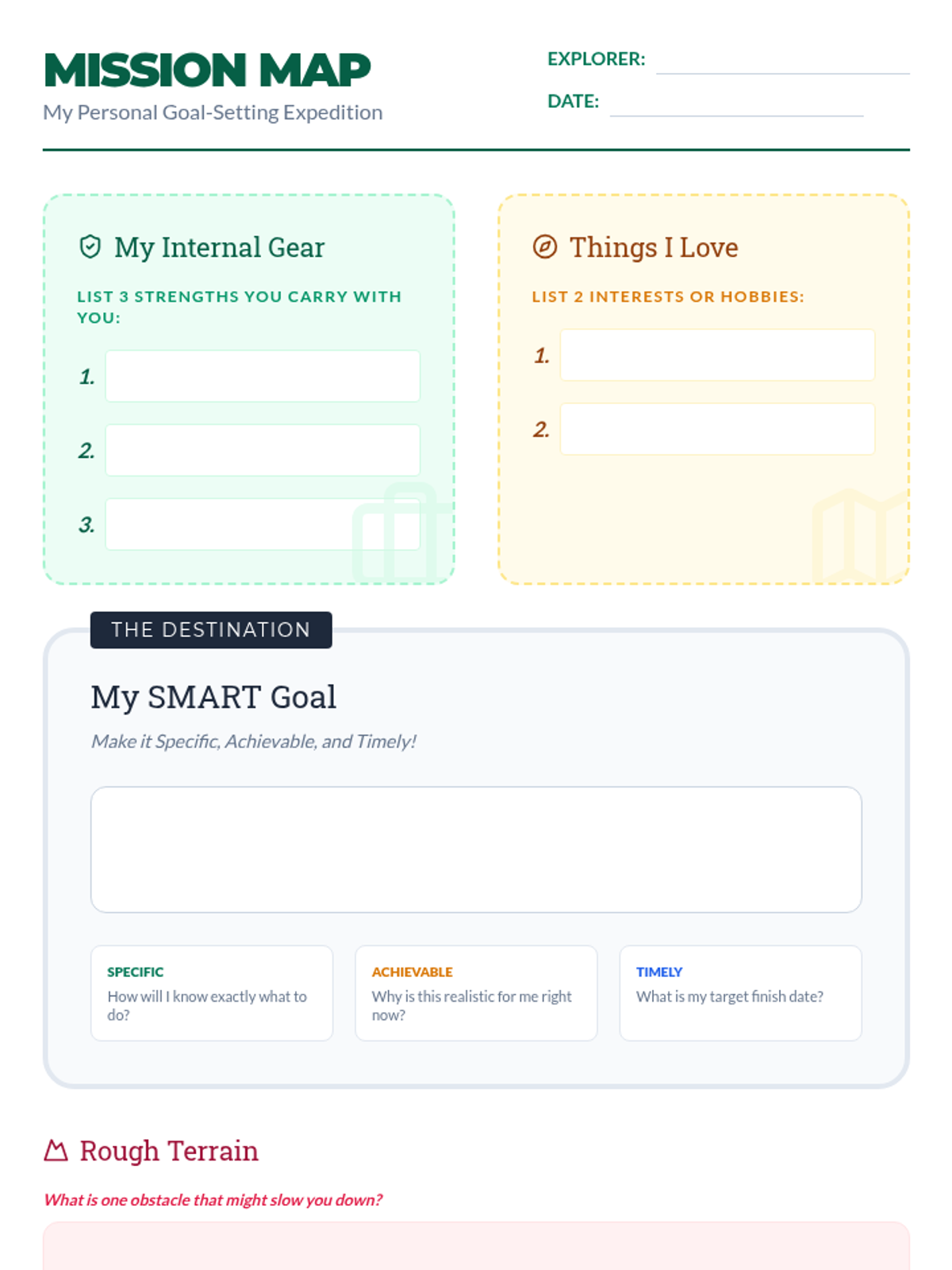The width and height of the screenshot is (952, 1270).
Task: Click the MISSION MAP title heading
Action: [207, 70]
